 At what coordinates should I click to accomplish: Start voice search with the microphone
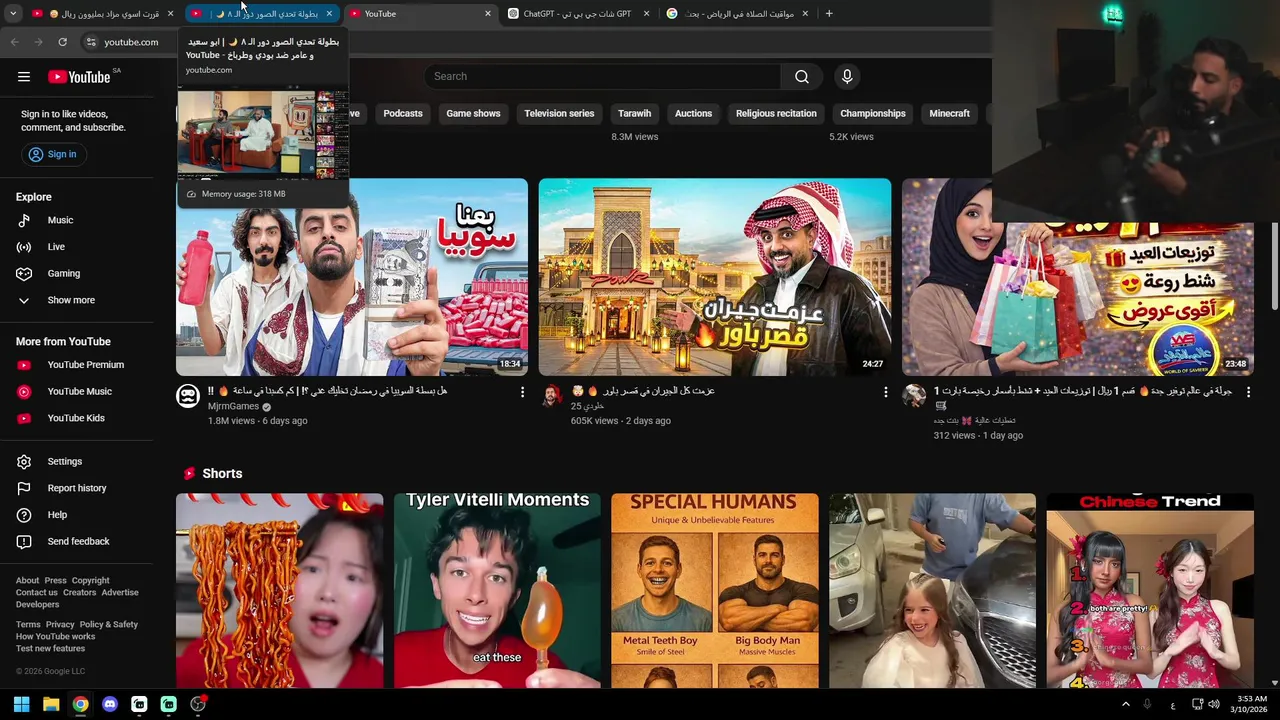coord(847,77)
